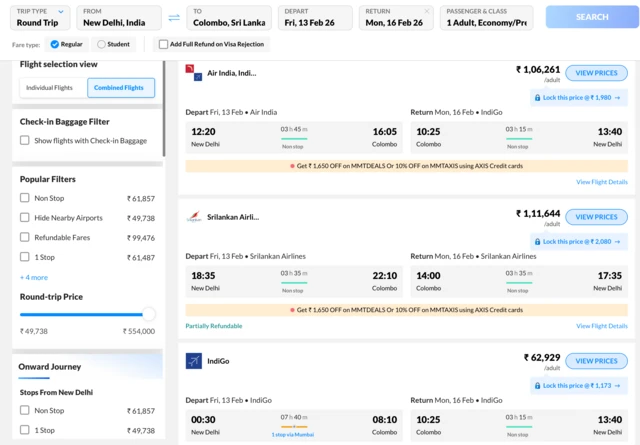This screenshot has width=640, height=445.
Task: Click the Srilankan Airlines logo
Action: tap(194, 217)
